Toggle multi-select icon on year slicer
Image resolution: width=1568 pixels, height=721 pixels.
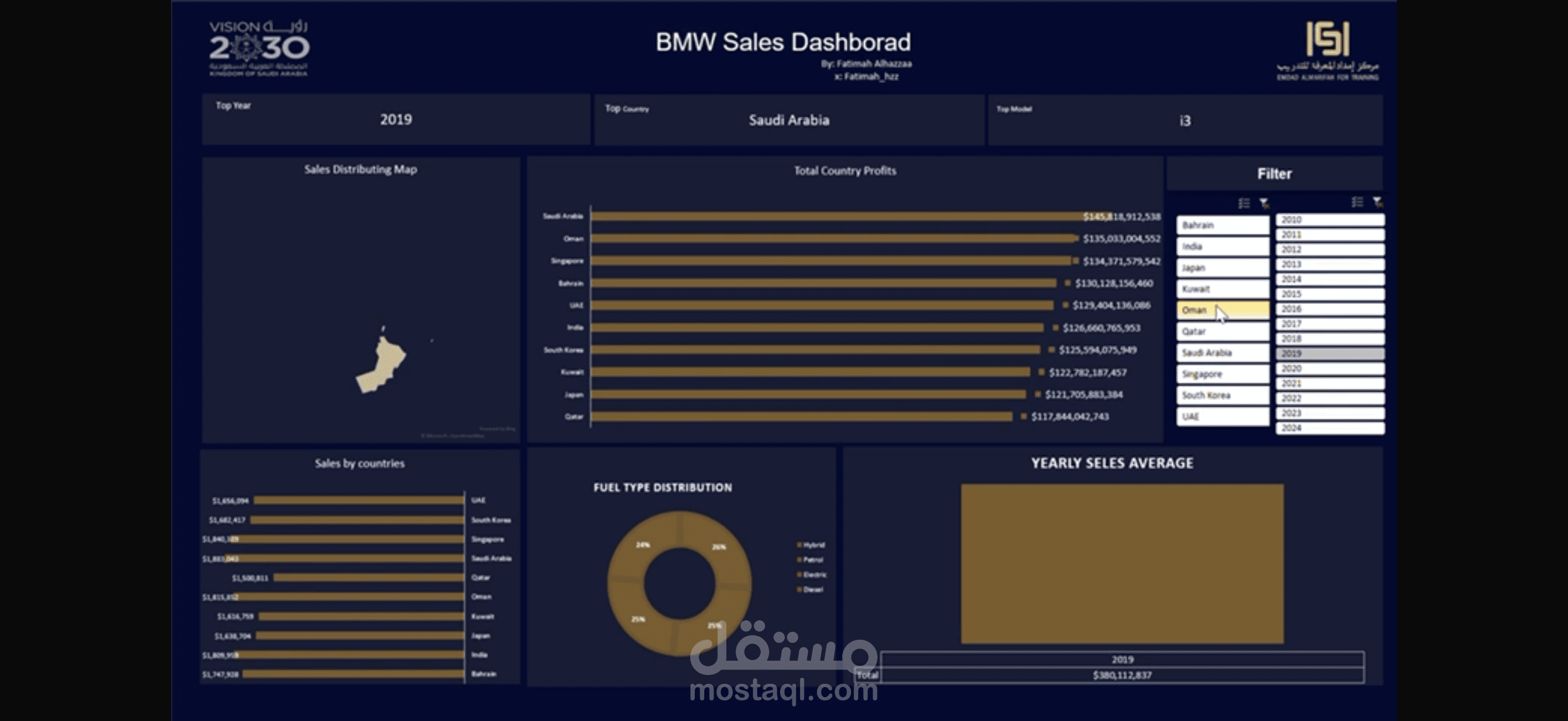point(1357,202)
